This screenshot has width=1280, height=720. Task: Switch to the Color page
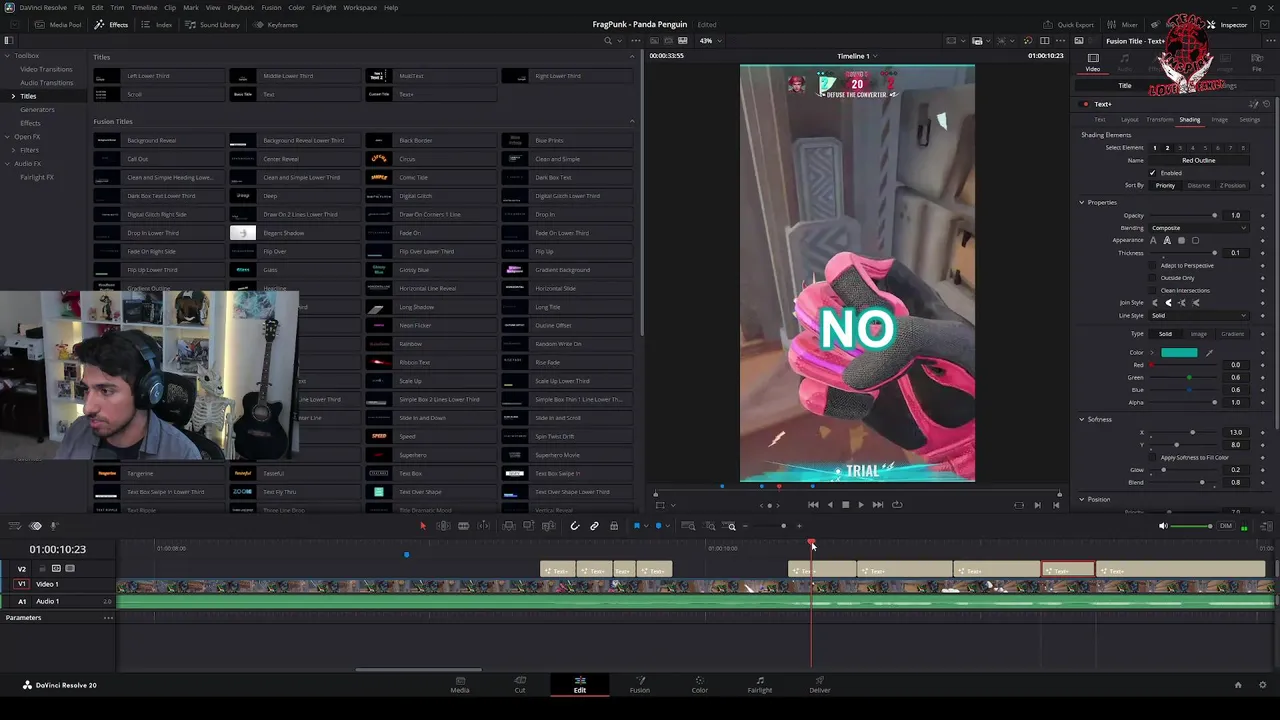pyautogui.click(x=700, y=684)
